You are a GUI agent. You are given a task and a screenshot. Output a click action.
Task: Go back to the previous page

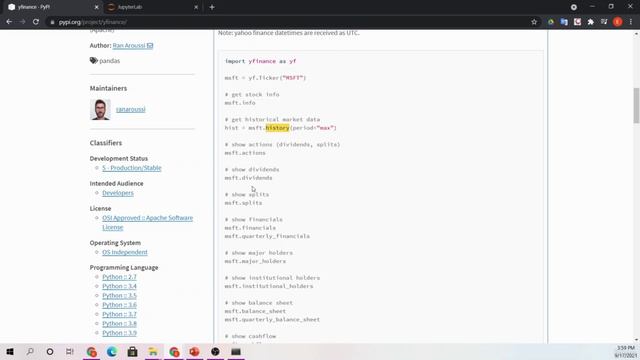click(9, 22)
